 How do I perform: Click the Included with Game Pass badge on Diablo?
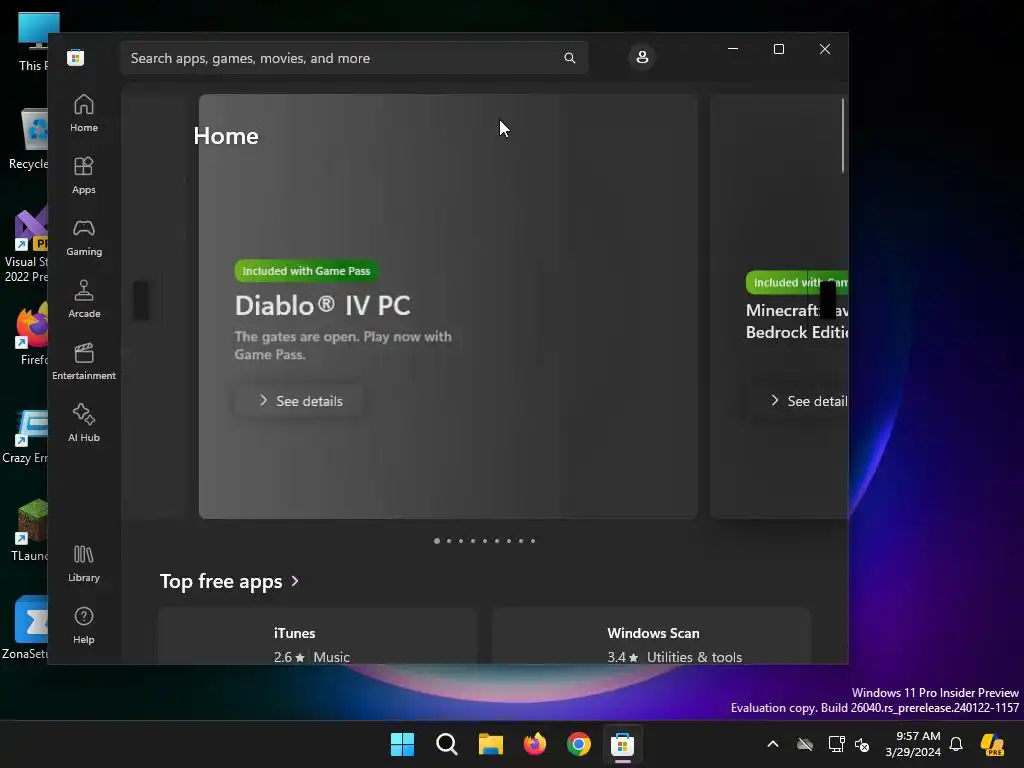click(306, 271)
